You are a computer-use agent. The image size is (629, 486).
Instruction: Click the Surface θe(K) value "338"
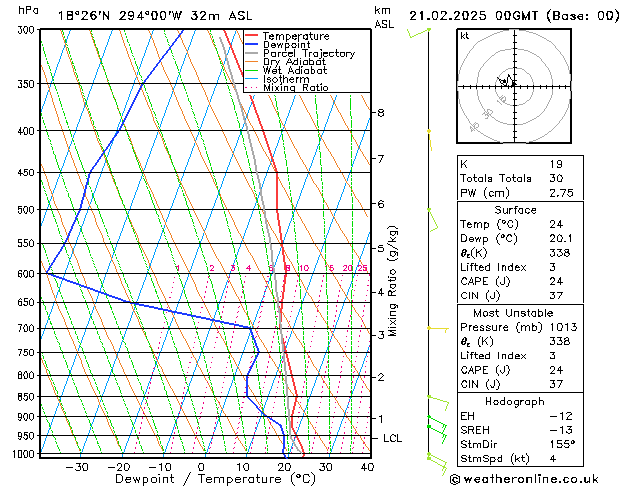point(560,253)
